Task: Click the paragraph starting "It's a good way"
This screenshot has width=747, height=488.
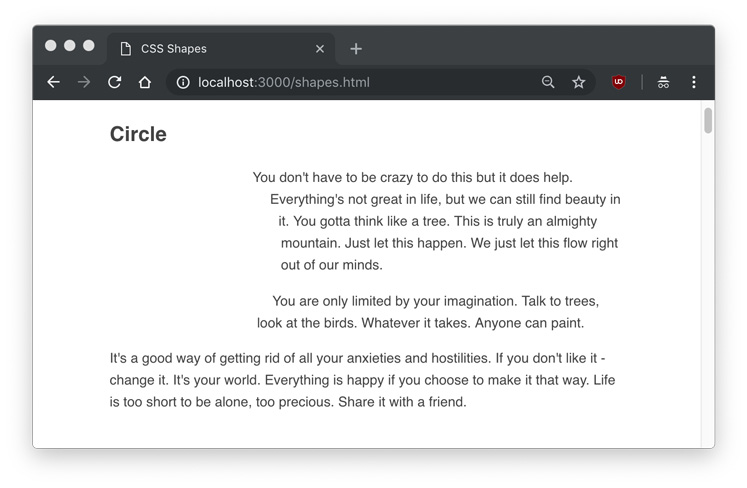Action: click(x=360, y=380)
